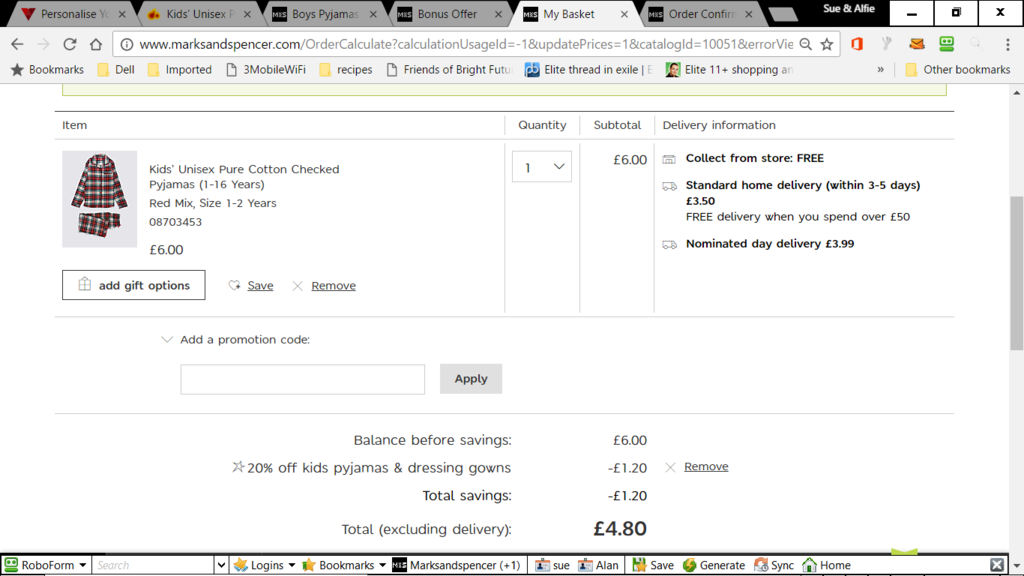The width and height of the screenshot is (1024, 576).
Task: Open the pyjamas product thumbnail
Action: pyautogui.click(x=99, y=199)
